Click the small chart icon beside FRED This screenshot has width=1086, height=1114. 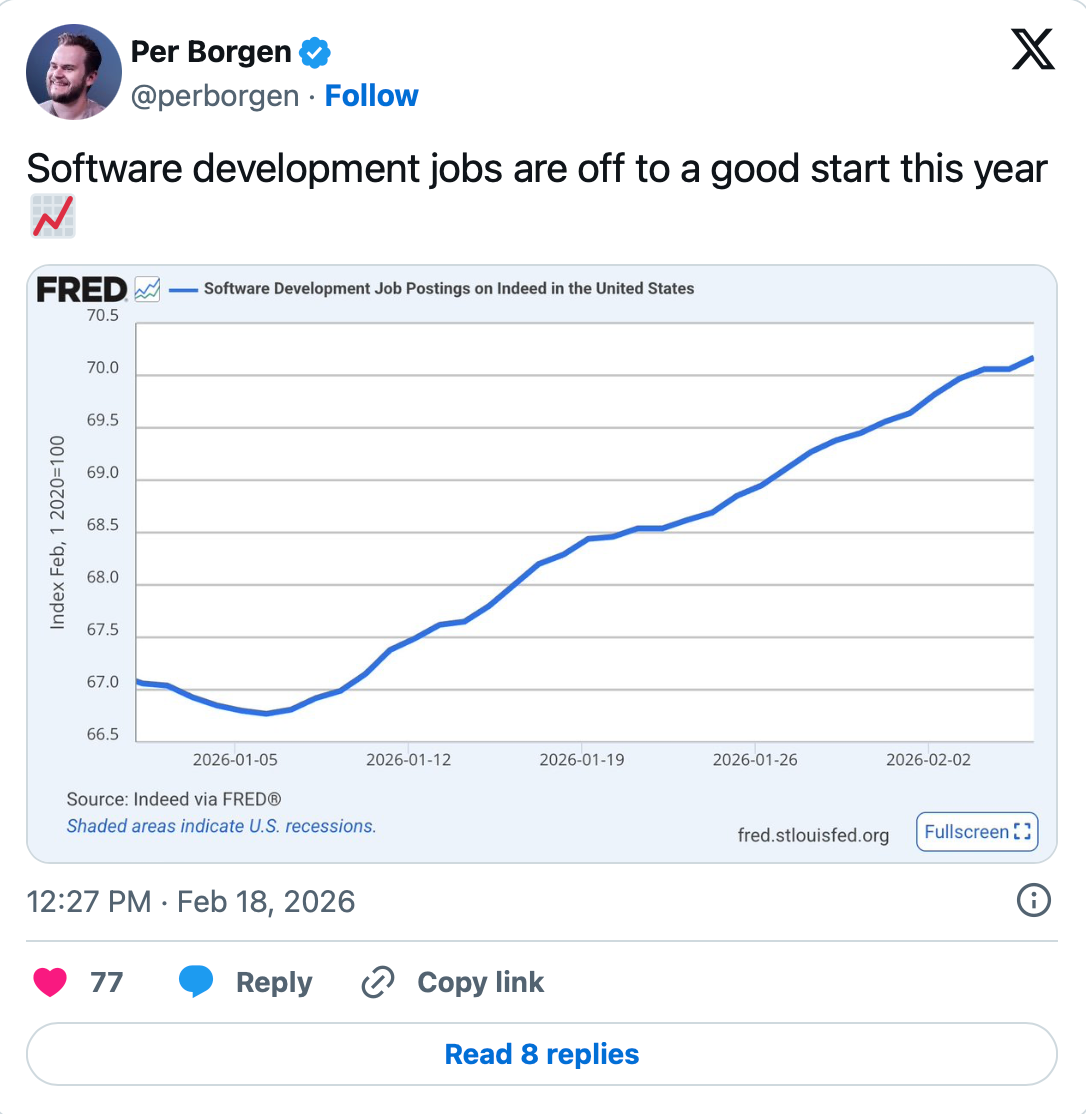pos(147,289)
